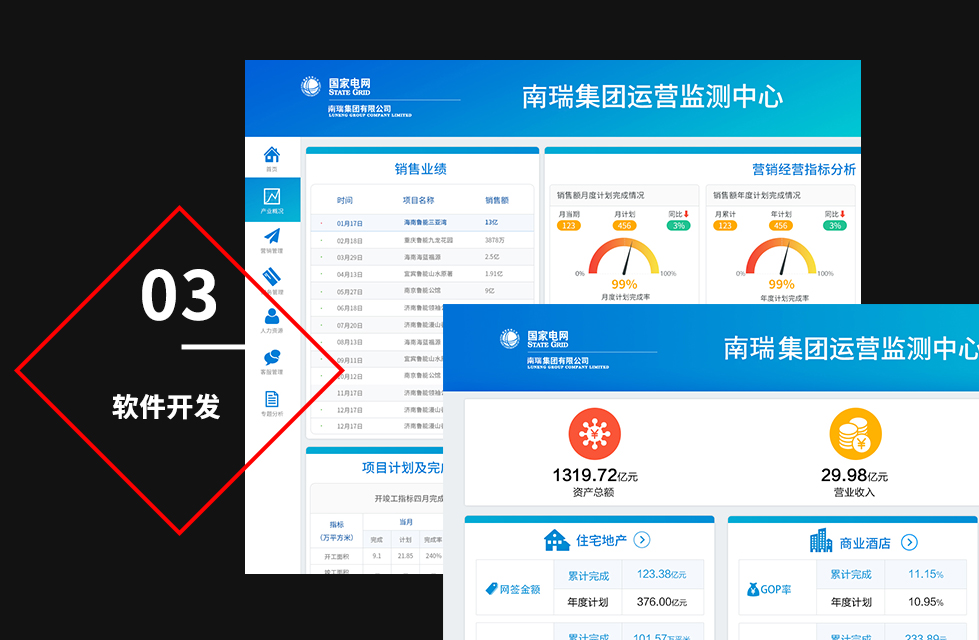Click the 123.38亿元 累计完成 value
Image resolution: width=979 pixels, height=640 pixels.
(x=662, y=574)
